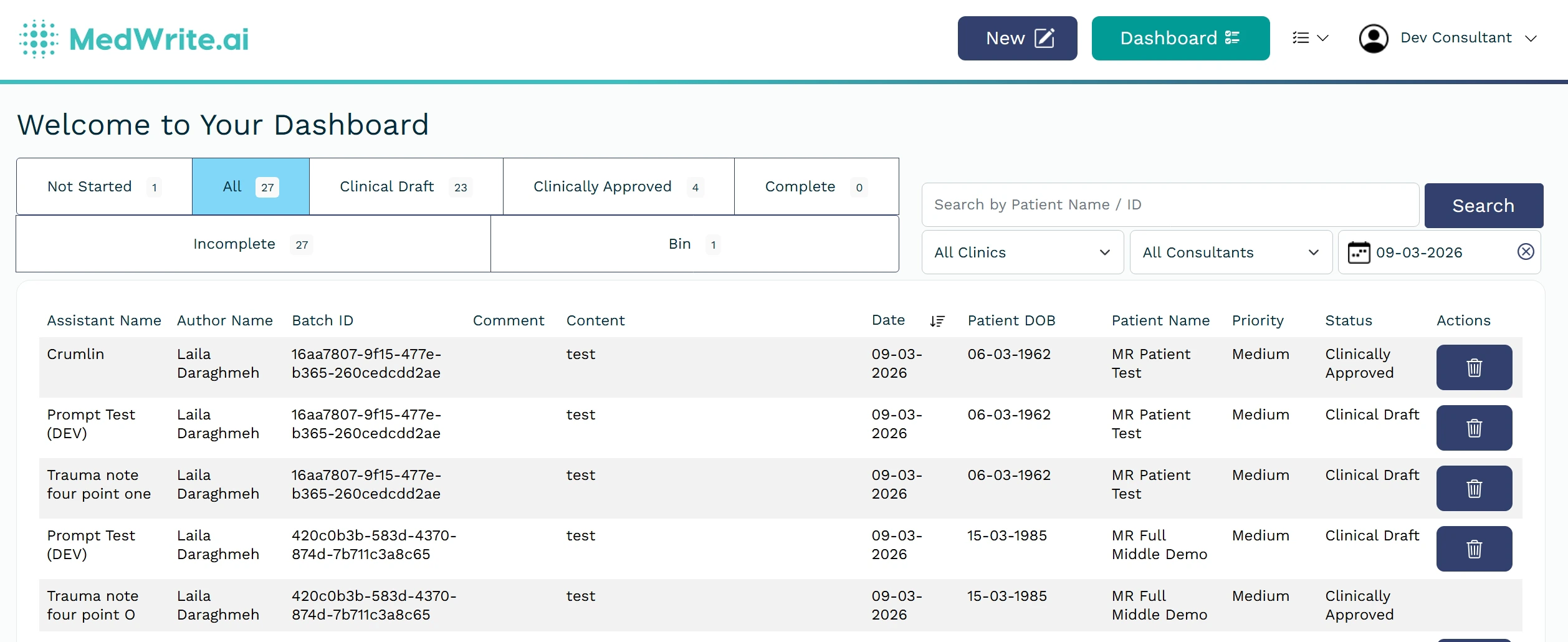This screenshot has height=642, width=1568.
Task: Click the Comment column header
Action: (508, 320)
